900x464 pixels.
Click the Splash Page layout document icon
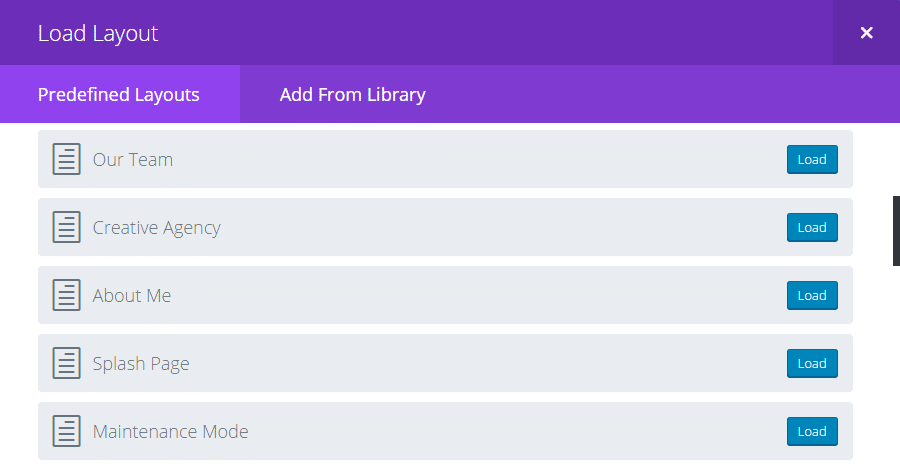point(67,364)
